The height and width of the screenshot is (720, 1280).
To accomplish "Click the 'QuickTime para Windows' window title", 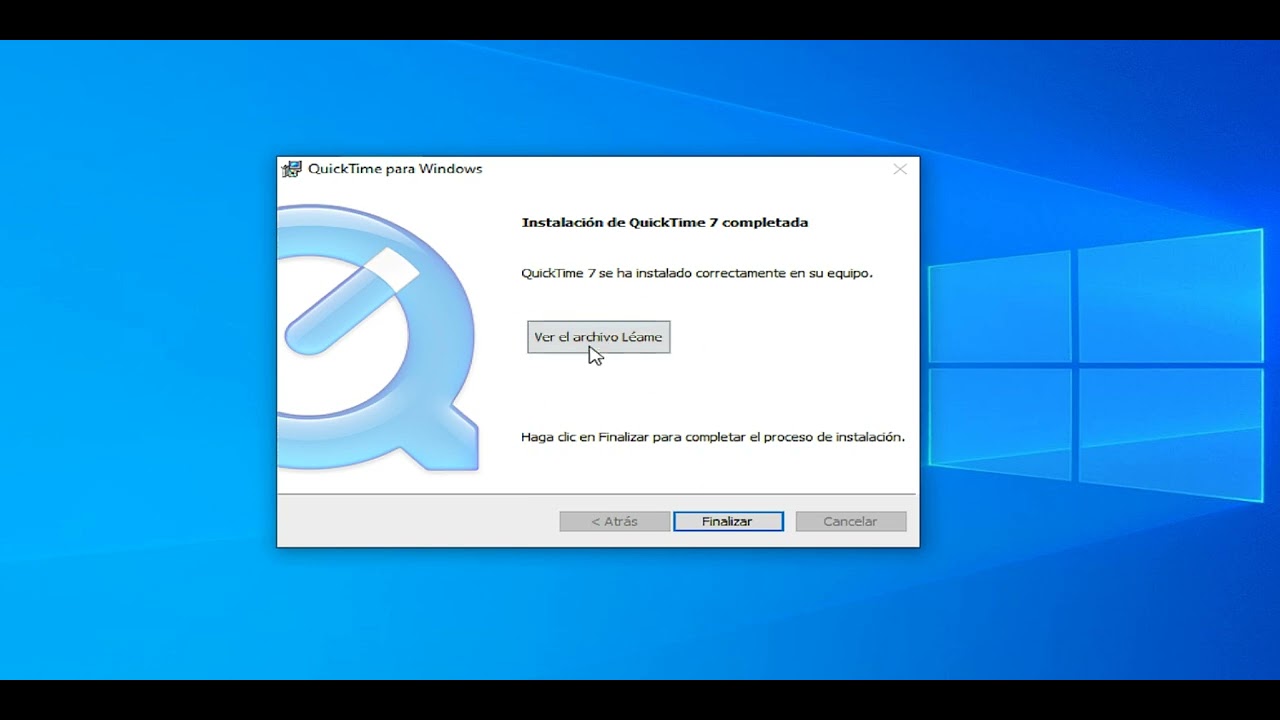I will (395, 169).
